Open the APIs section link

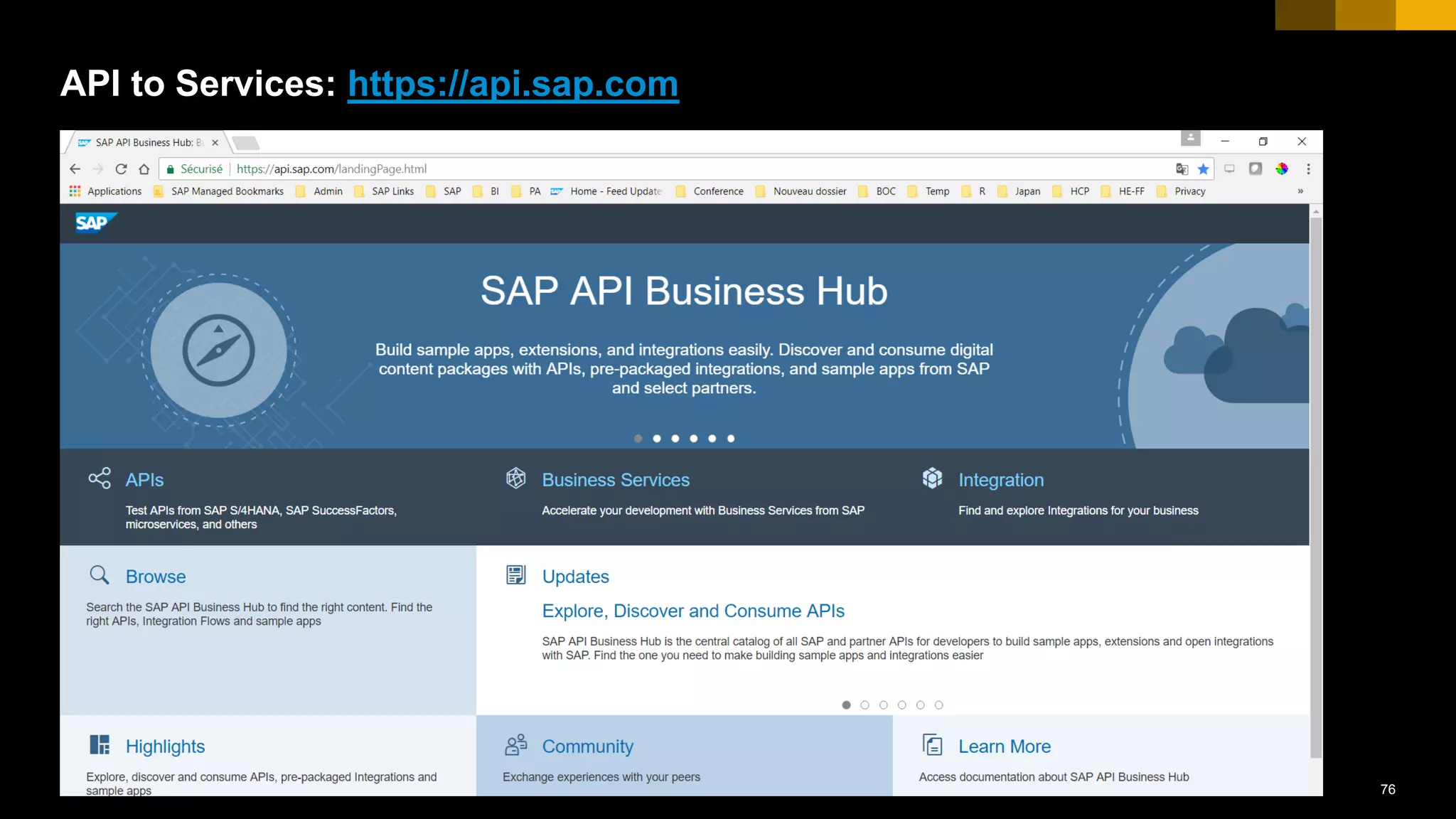[x=144, y=480]
